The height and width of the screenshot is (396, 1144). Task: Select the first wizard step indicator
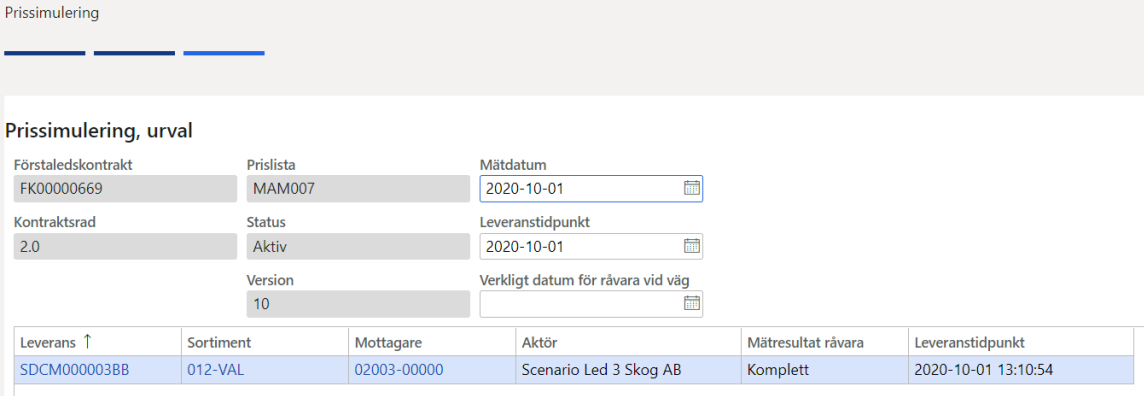[45, 53]
